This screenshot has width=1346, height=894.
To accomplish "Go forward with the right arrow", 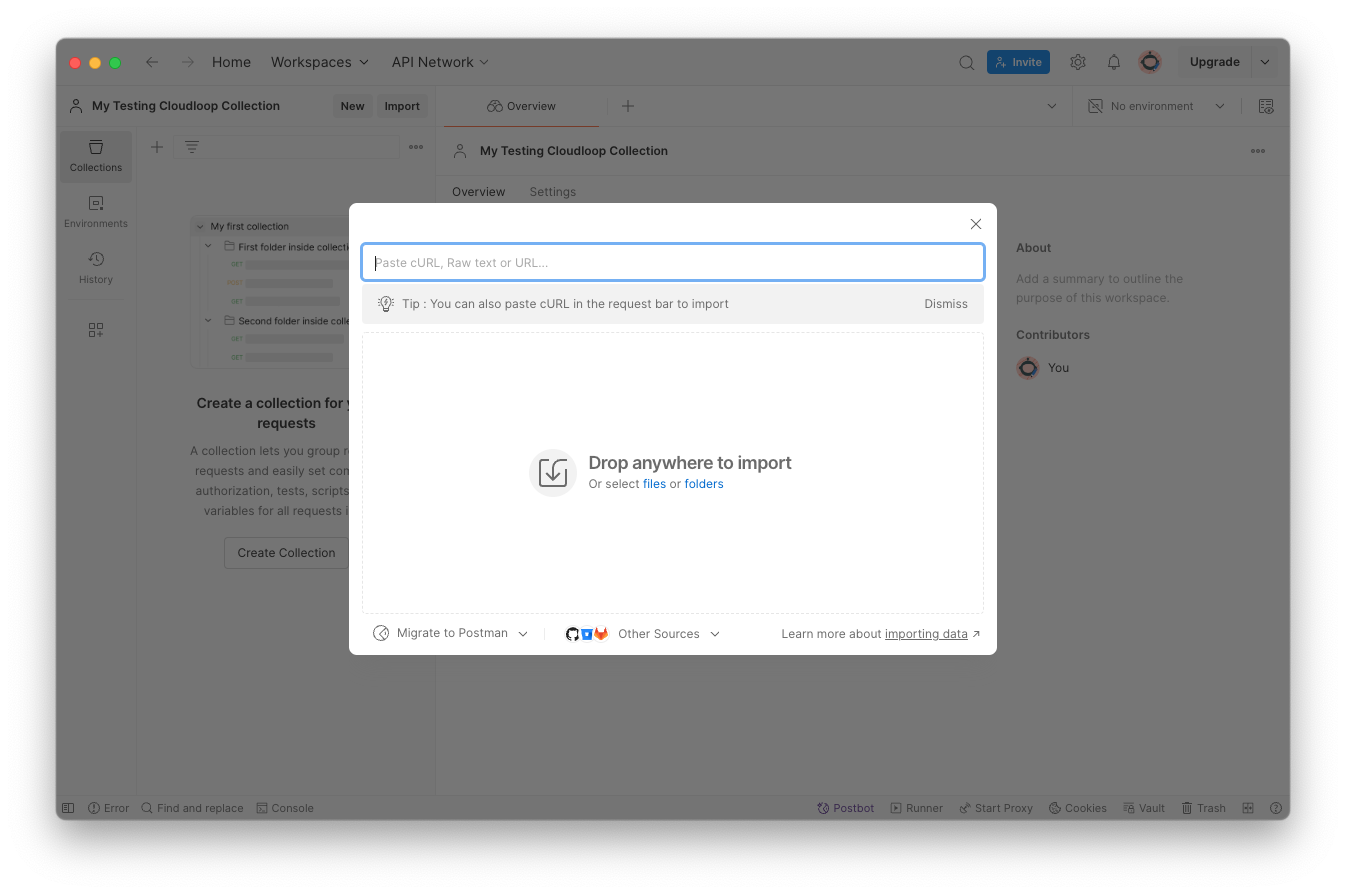I will pyautogui.click(x=188, y=62).
